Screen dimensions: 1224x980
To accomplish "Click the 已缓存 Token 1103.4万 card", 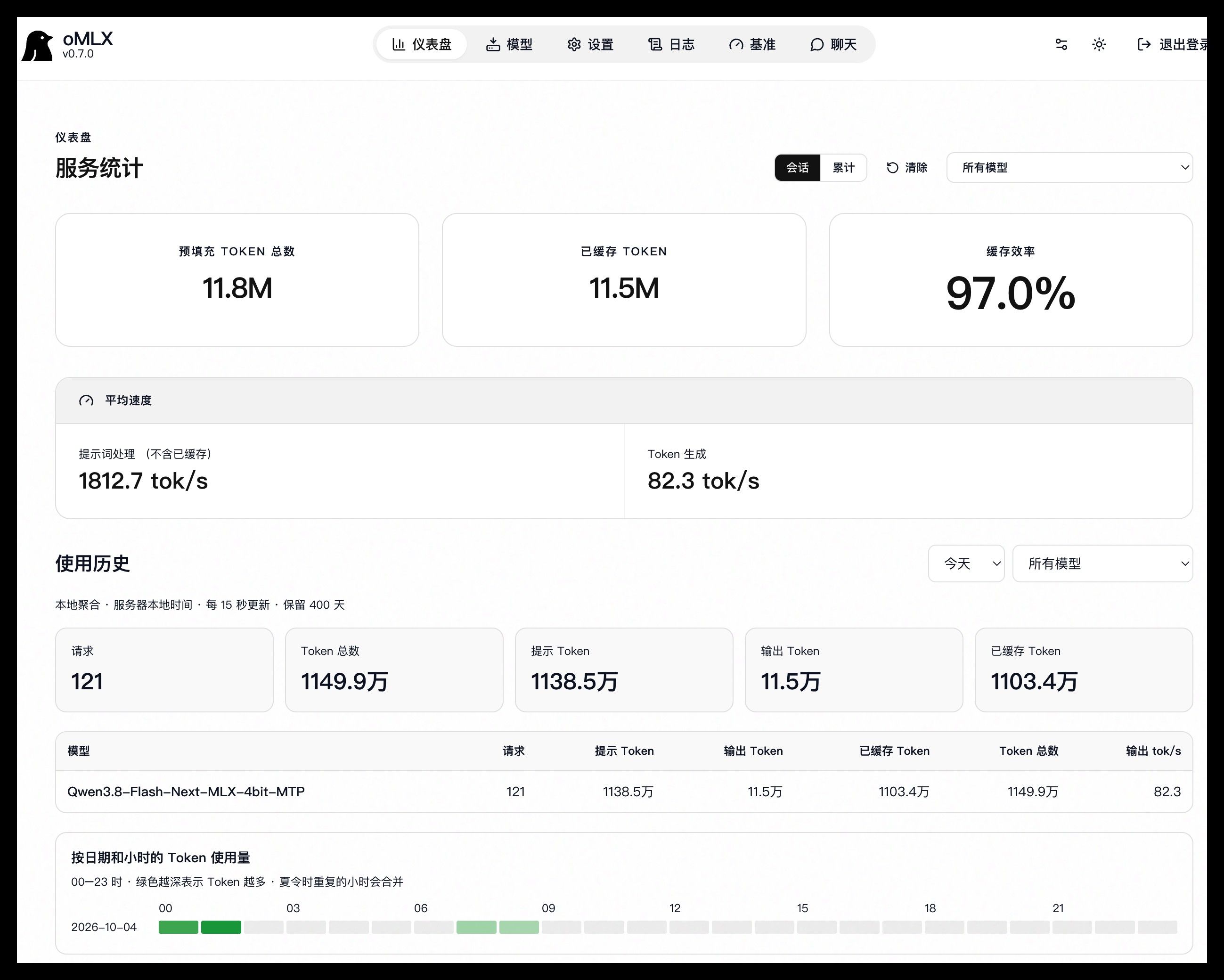I will [x=1084, y=670].
